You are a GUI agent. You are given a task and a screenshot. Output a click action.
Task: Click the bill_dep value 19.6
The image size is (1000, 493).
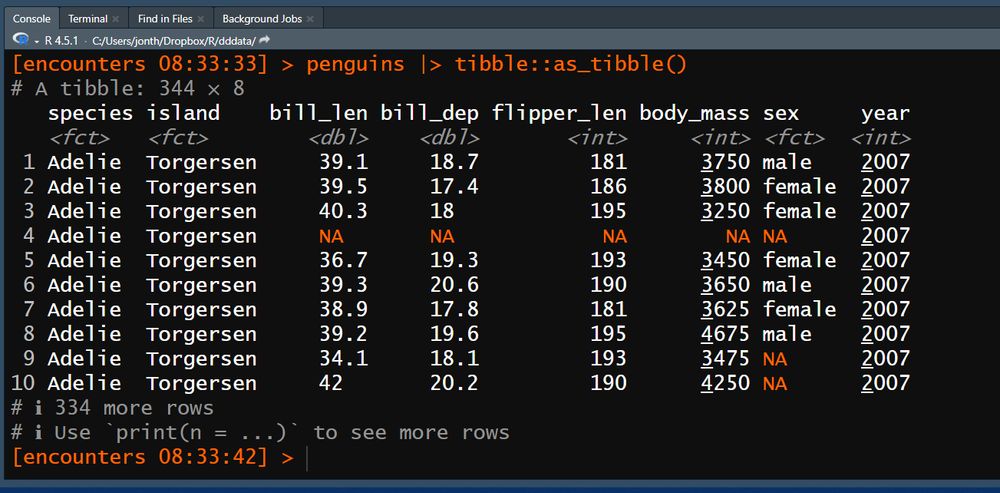coord(454,334)
